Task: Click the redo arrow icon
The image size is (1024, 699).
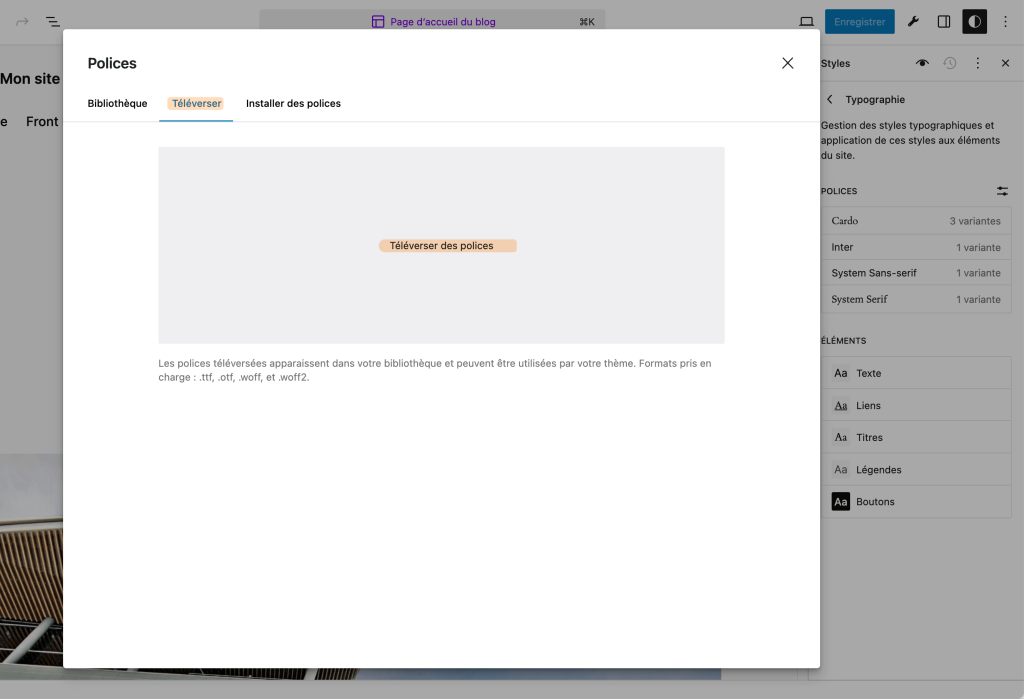Action: coord(22,22)
